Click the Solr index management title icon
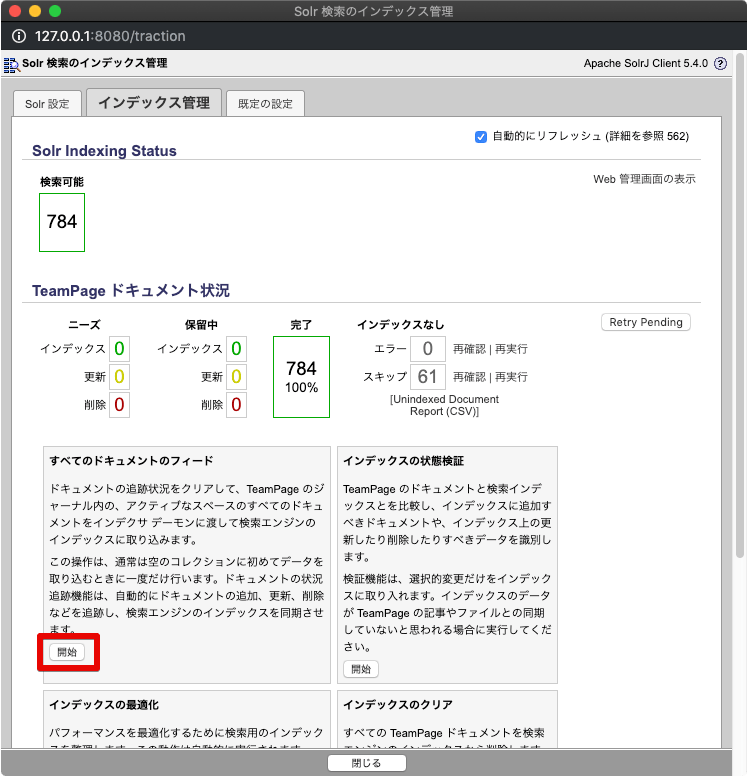 pos(11,65)
